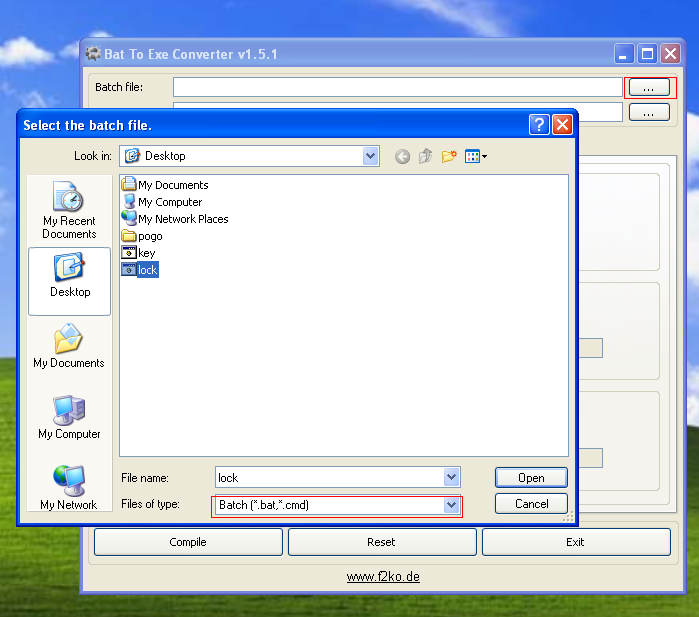Click the Go Back arrow icon
This screenshot has height=617, width=699.
click(402, 156)
